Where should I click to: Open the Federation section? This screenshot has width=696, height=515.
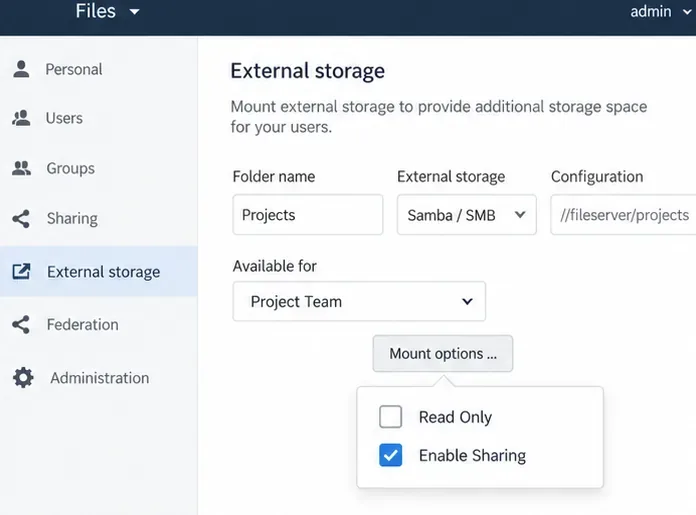point(99,325)
